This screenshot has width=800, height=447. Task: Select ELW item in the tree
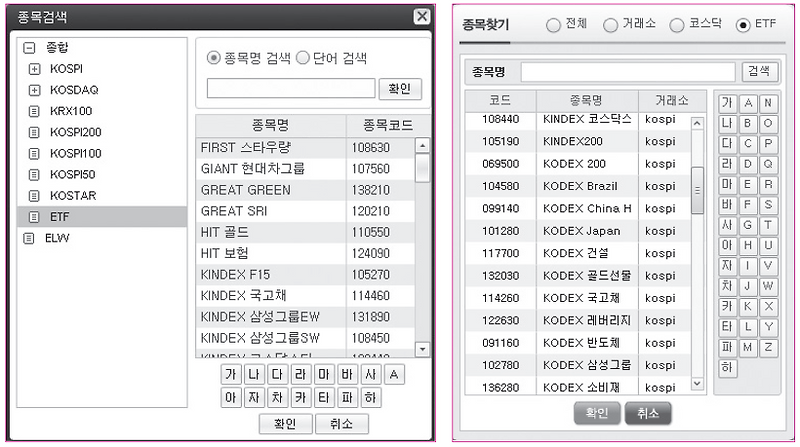click(x=57, y=238)
